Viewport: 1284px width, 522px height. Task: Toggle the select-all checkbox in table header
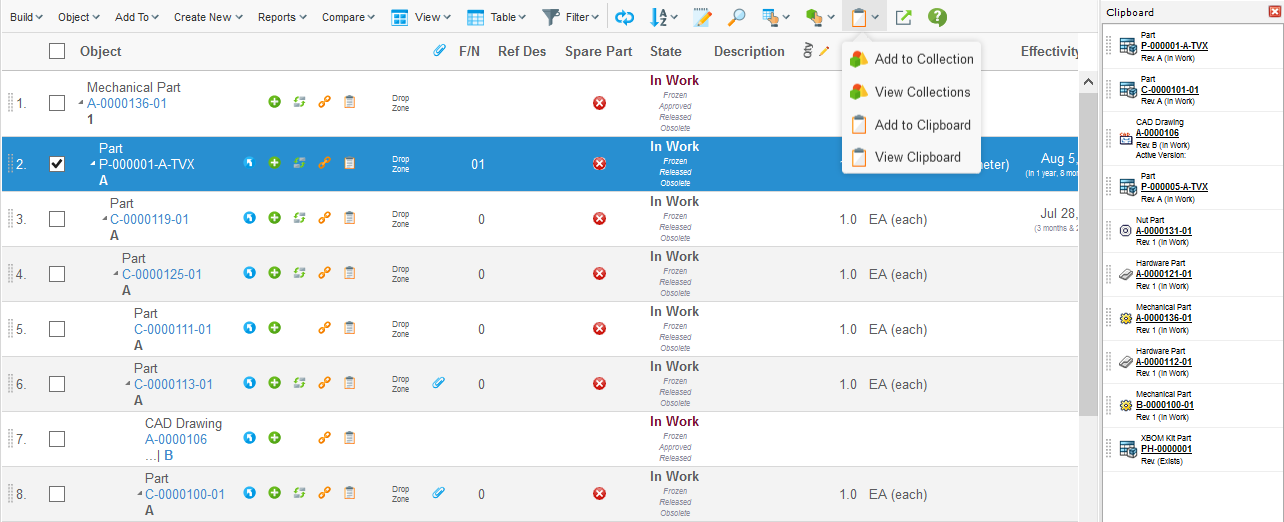[x=57, y=51]
